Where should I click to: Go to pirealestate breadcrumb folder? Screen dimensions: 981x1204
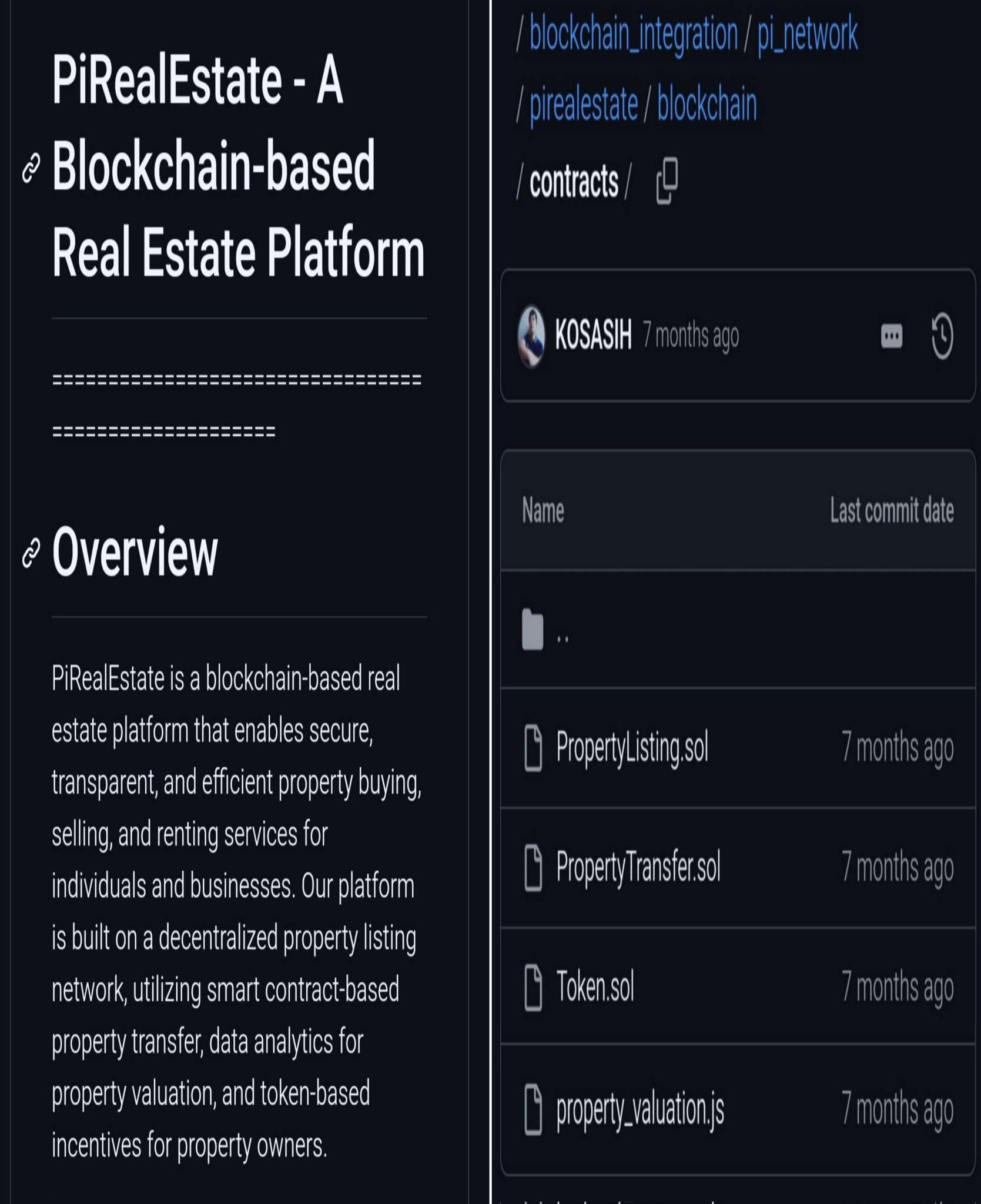(x=584, y=105)
